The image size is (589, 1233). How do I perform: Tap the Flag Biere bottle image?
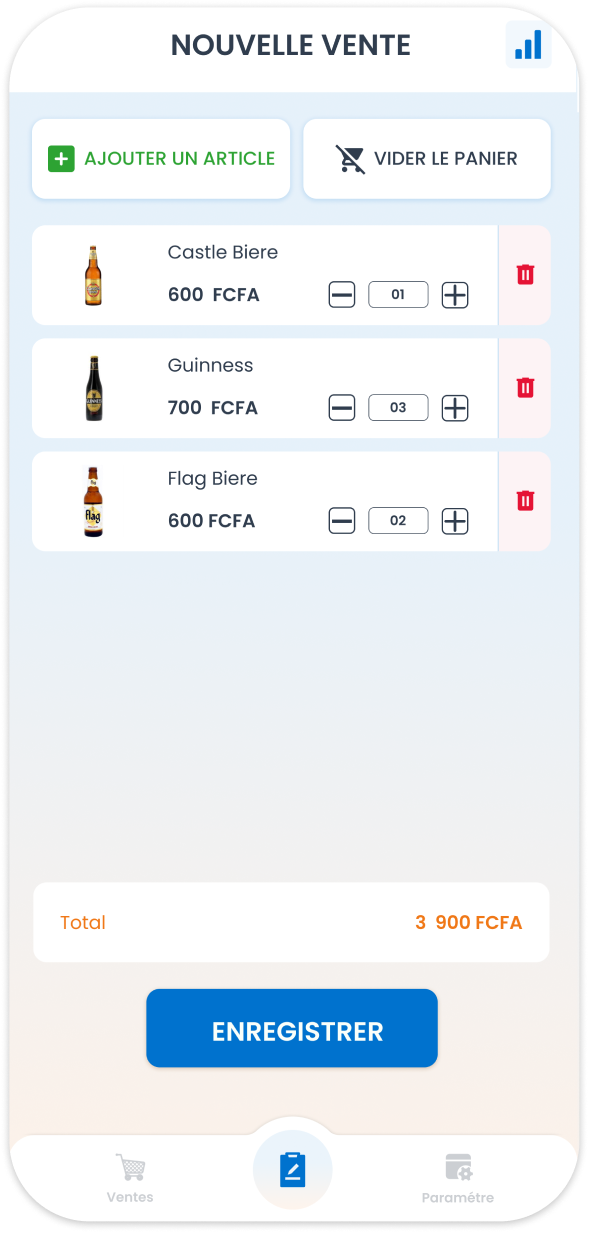[x=94, y=502]
